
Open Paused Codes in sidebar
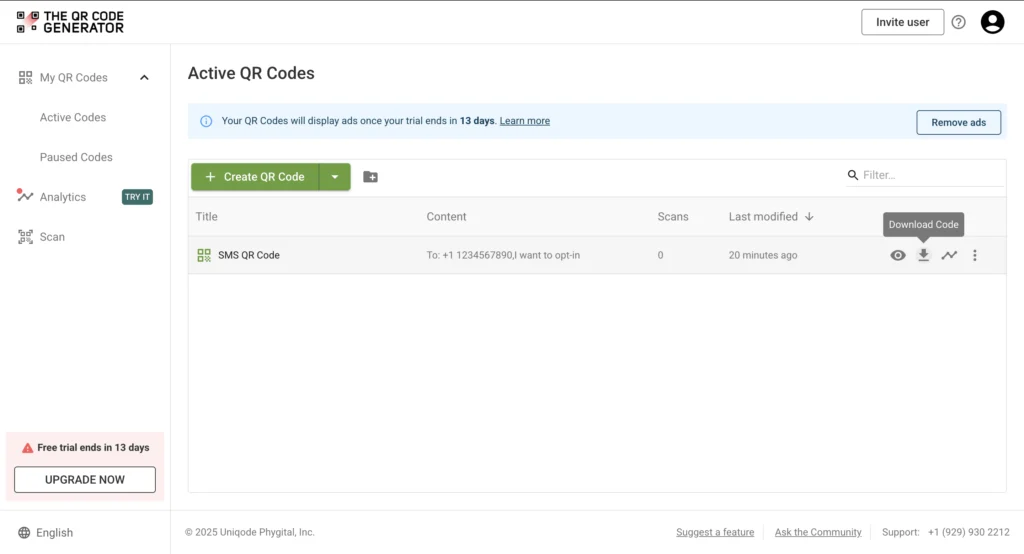pyautogui.click(x=76, y=157)
